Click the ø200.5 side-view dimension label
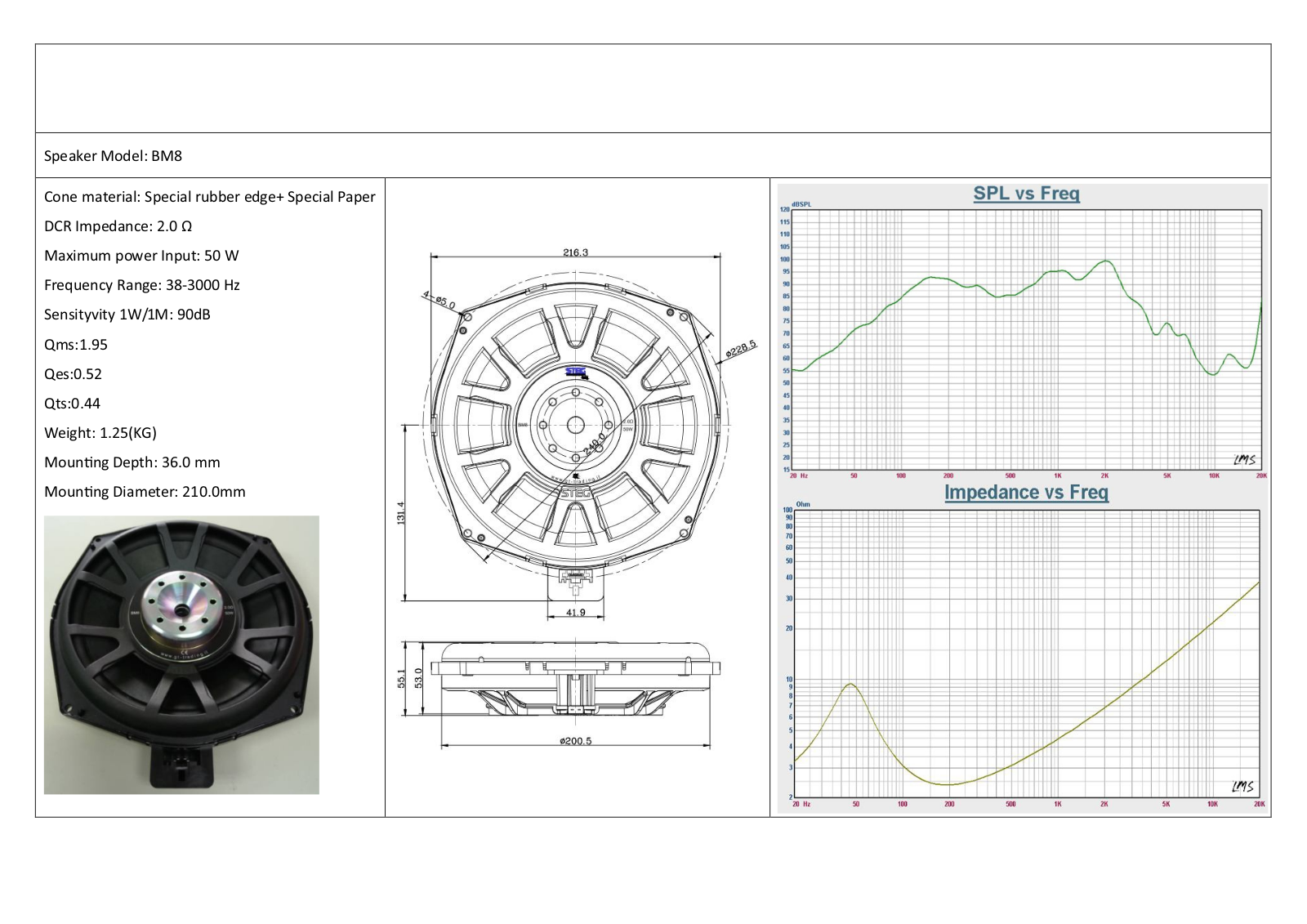Image resolution: width=1307 pixels, height=924 pixels. coord(575,741)
